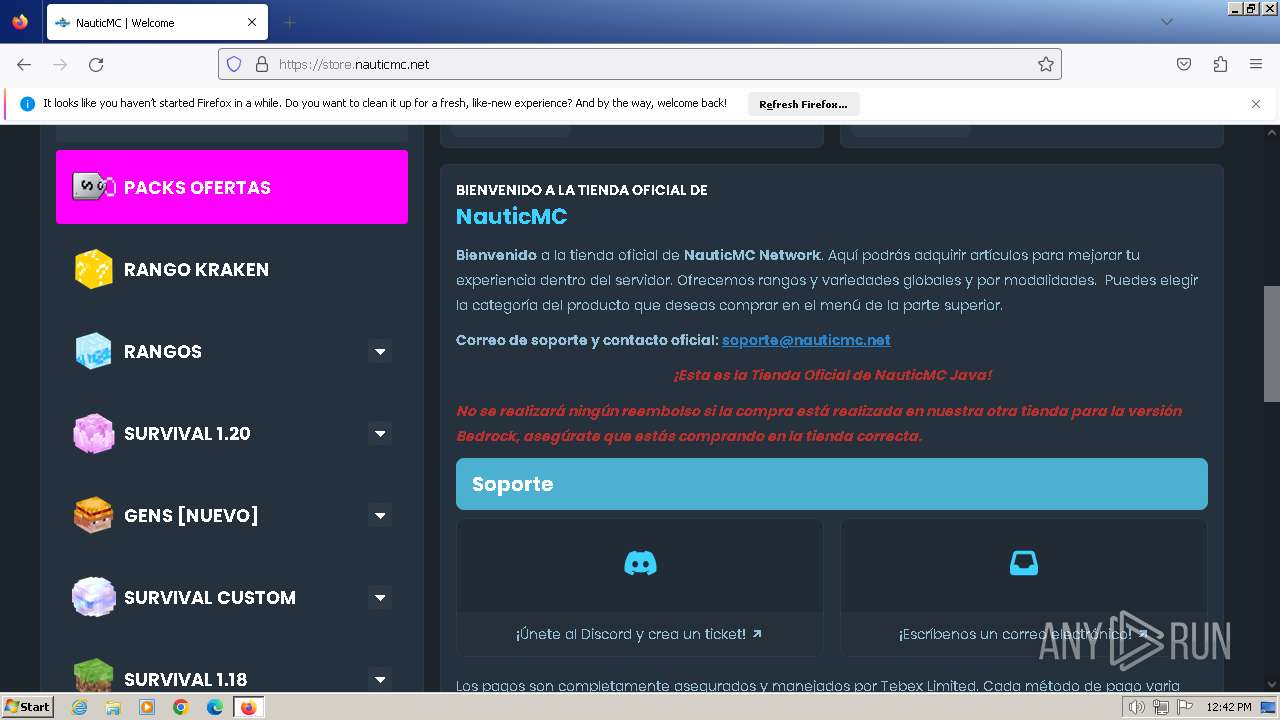Click the 12:42 PM system clock
The width and height of the screenshot is (1280, 720).
click(1229, 707)
